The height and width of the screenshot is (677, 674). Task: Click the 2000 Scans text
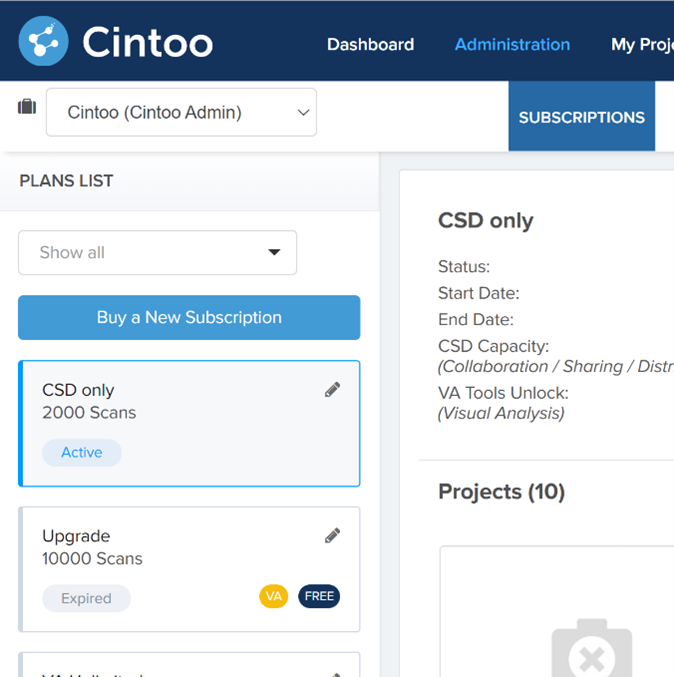[89, 413]
